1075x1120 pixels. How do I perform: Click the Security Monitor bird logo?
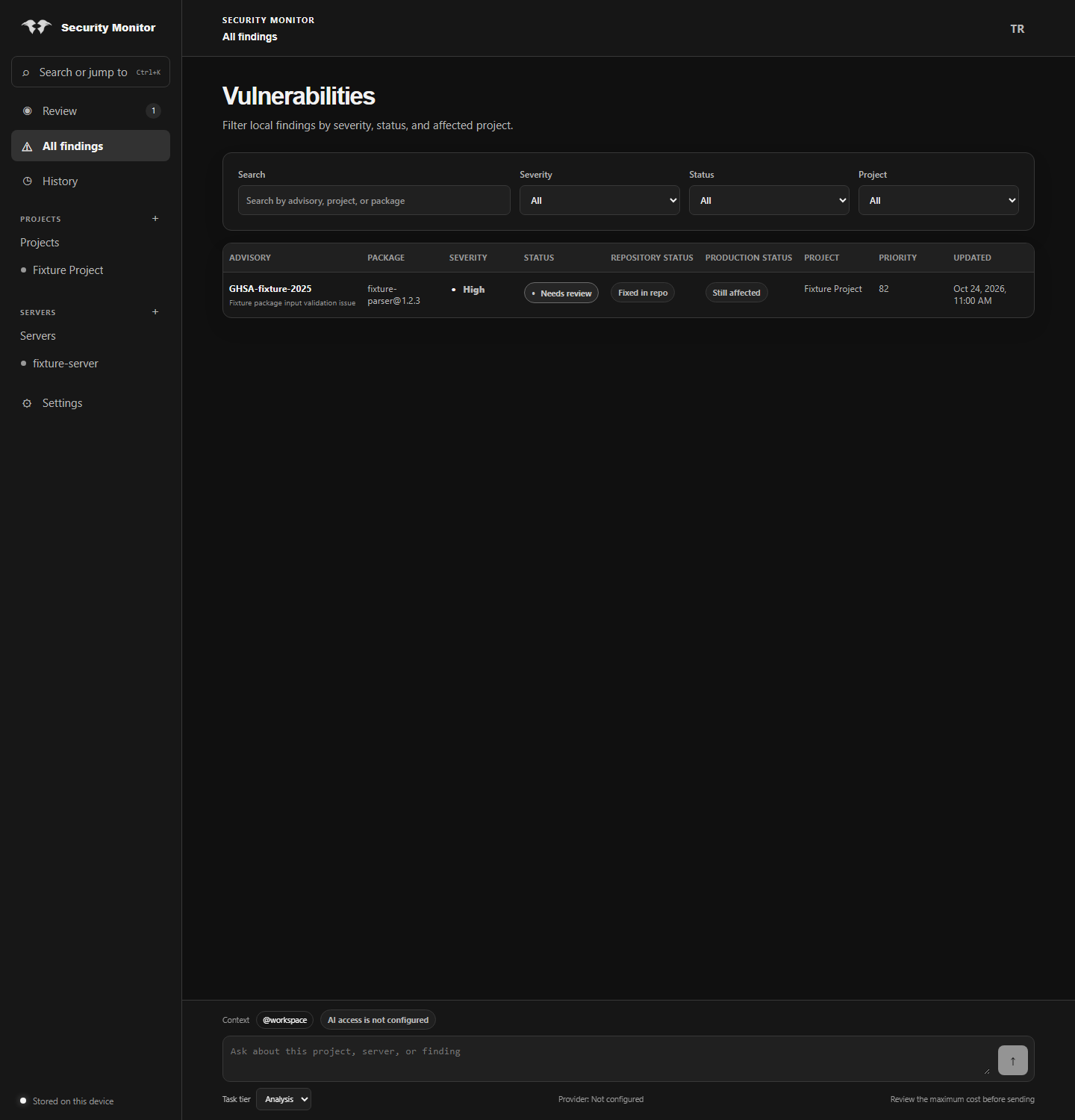tap(37, 28)
